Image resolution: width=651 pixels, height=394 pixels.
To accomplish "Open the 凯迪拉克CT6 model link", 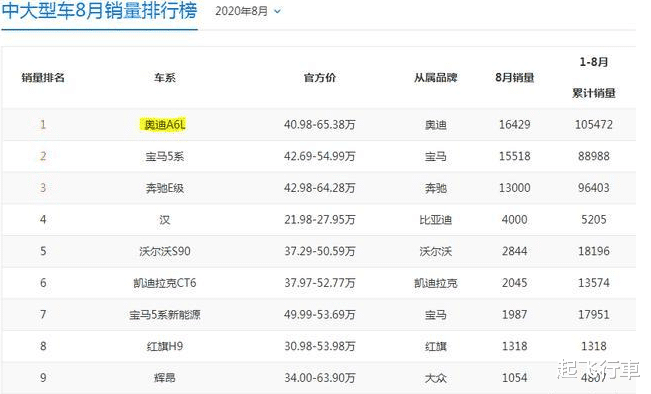I will 165,283.
